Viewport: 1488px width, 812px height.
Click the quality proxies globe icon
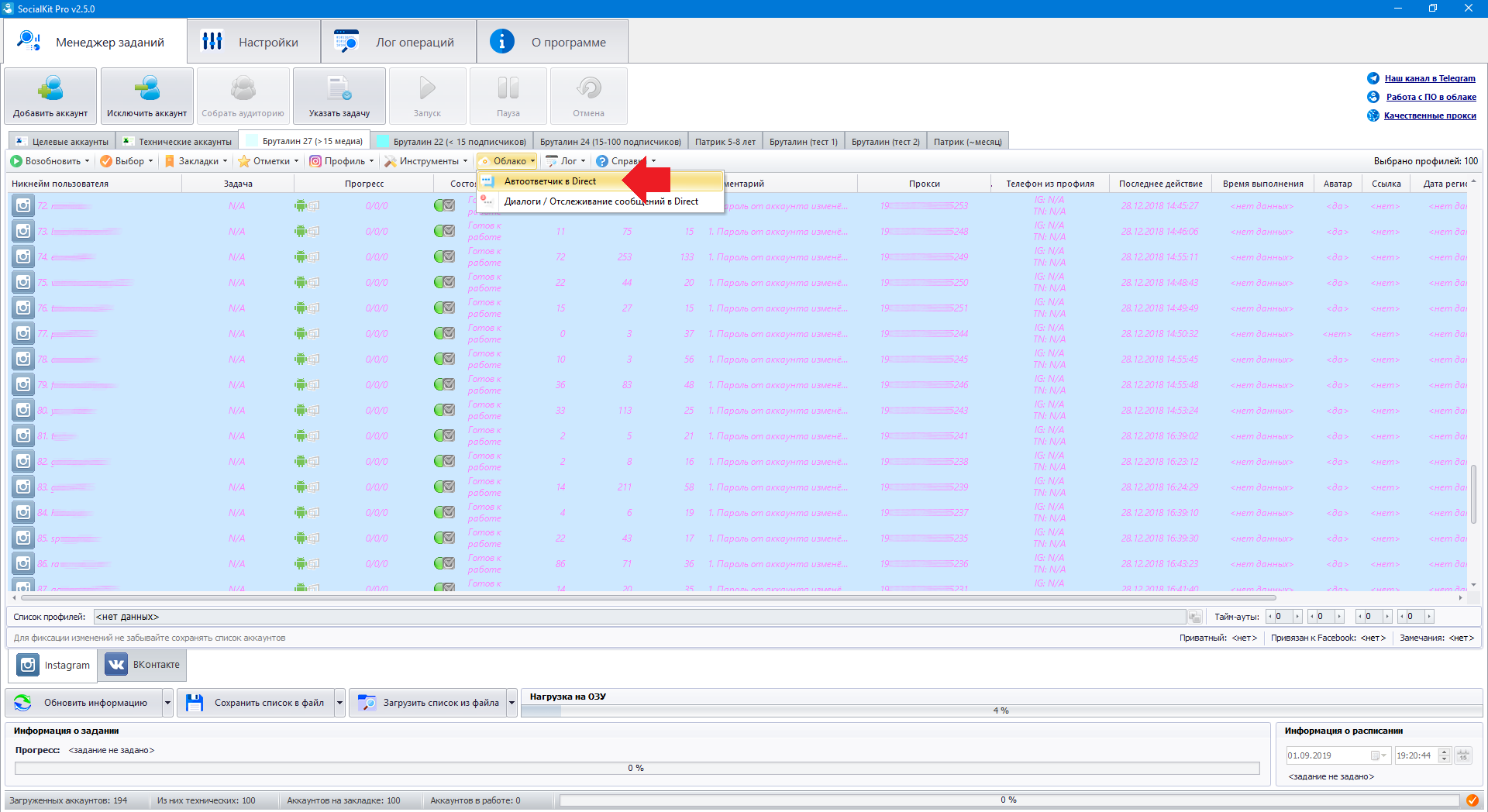(1373, 115)
